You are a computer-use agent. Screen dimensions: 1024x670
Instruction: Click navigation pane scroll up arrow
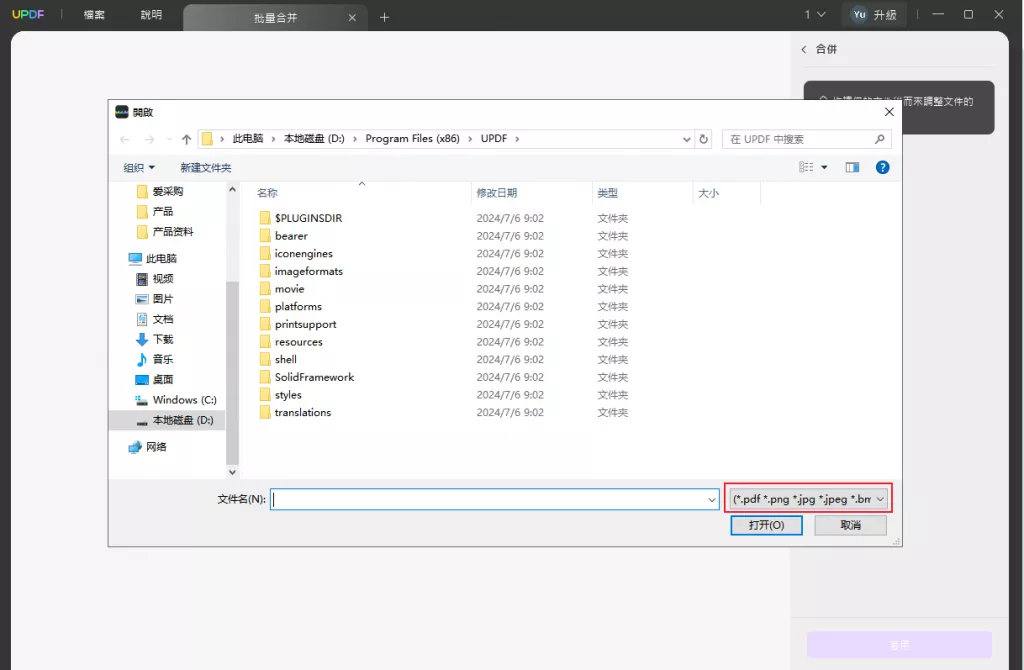coord(232,189)
